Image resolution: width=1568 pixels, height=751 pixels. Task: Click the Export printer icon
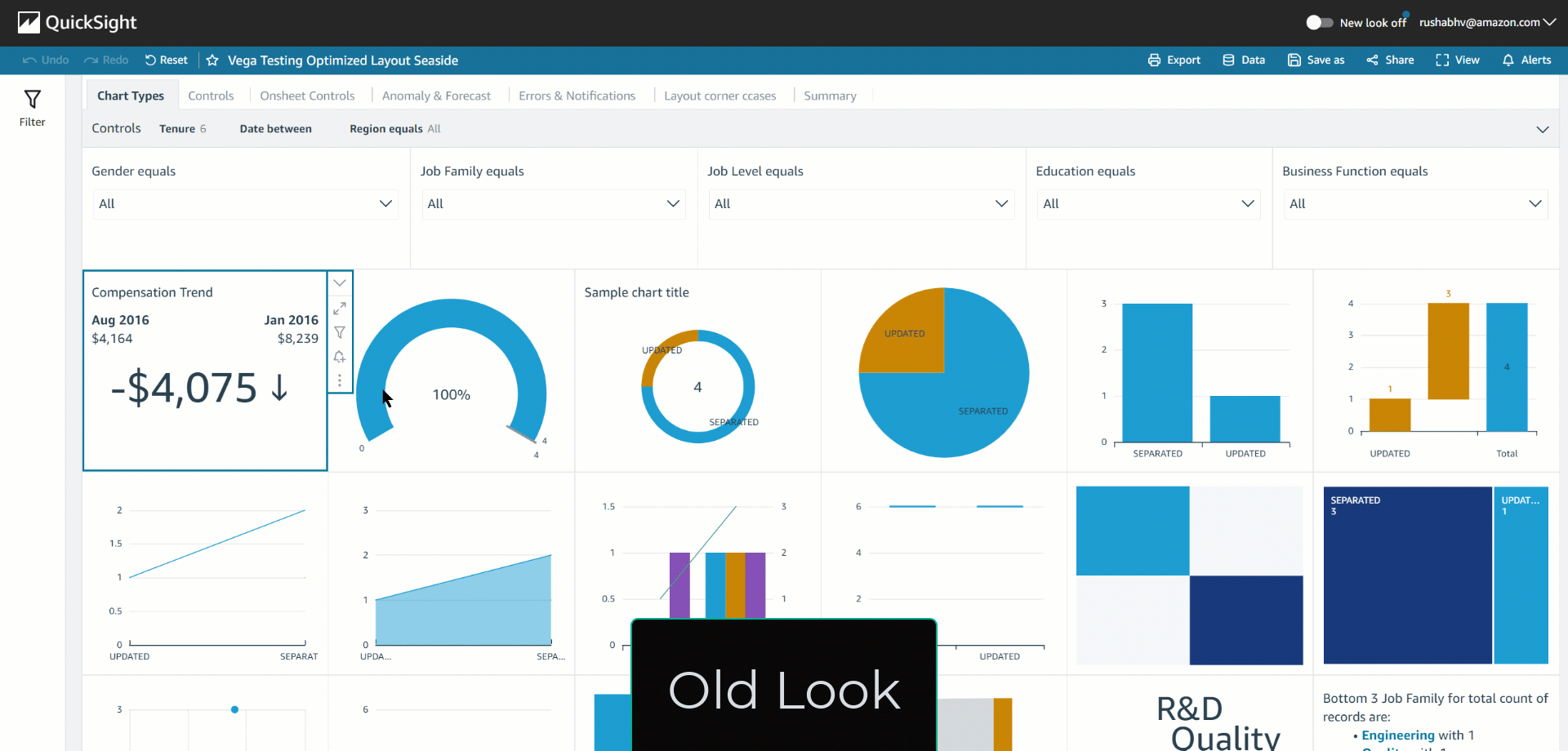1154,60
